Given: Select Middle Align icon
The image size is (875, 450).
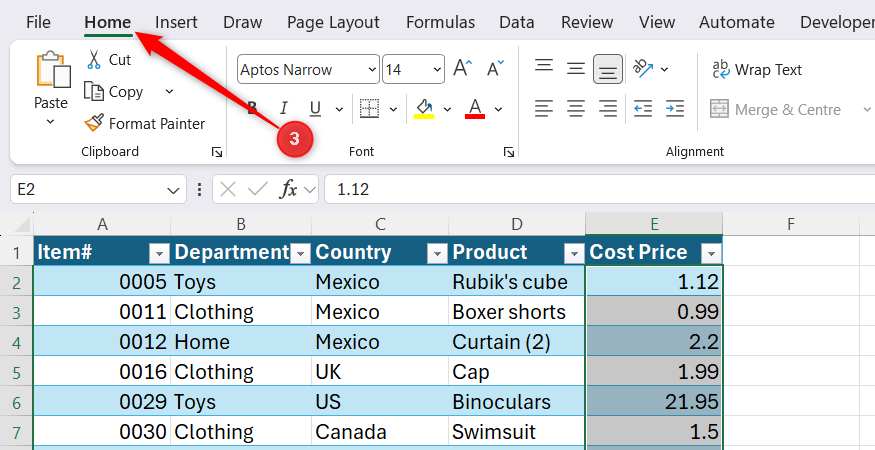Looking at the screenshot, I should pyautogui.click(x=575, y=69).
